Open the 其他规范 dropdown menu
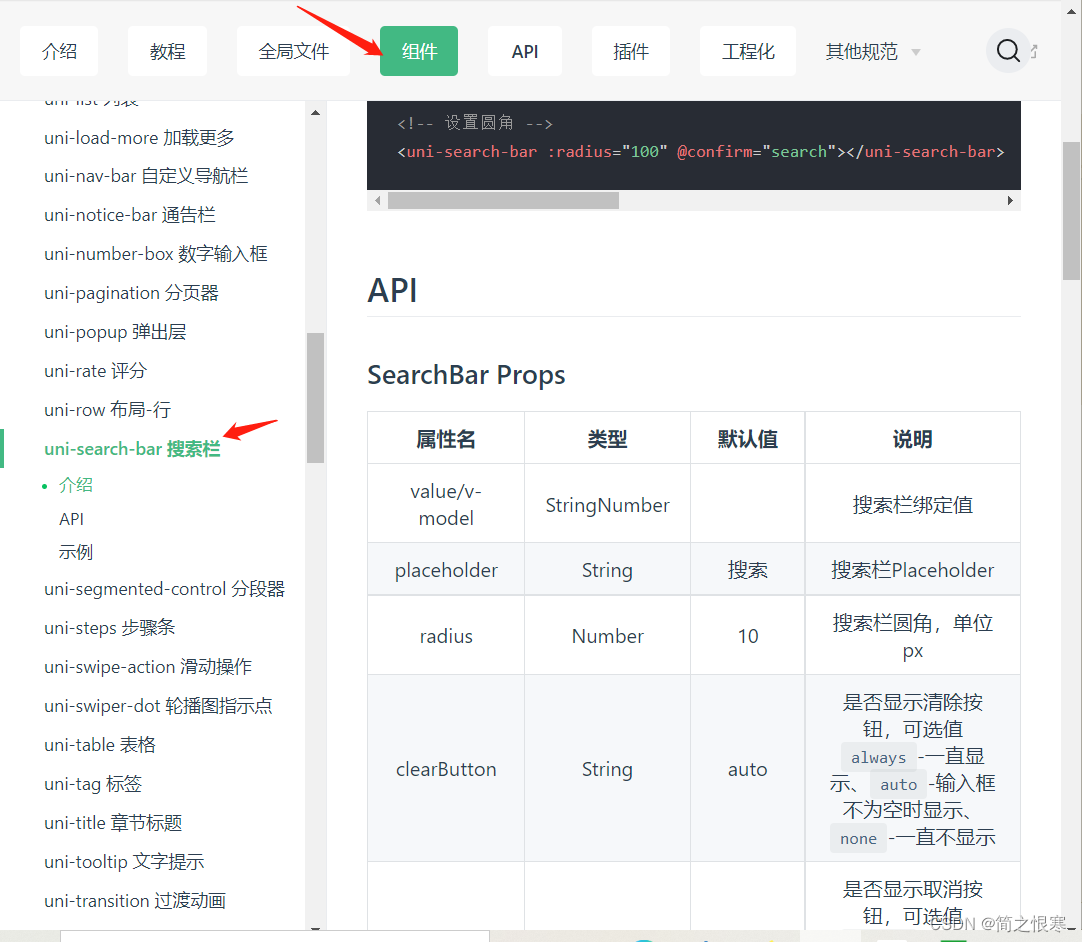Image resolution: width=1082 pixels, height=942 pixels. point(871,51)
